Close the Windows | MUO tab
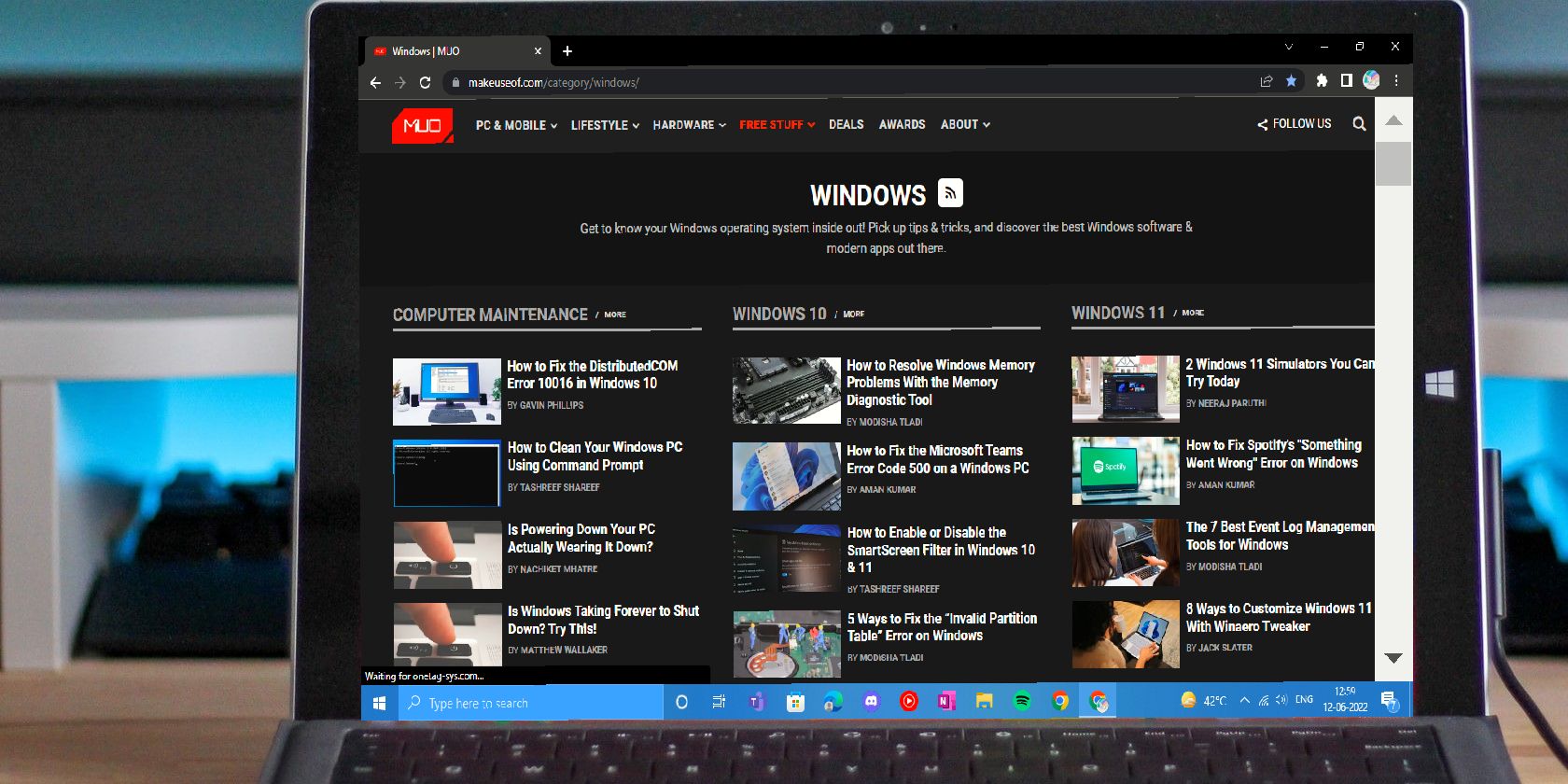Viewport: 1568px width, 784px height. pyautogui.click(x=538, y=51)
